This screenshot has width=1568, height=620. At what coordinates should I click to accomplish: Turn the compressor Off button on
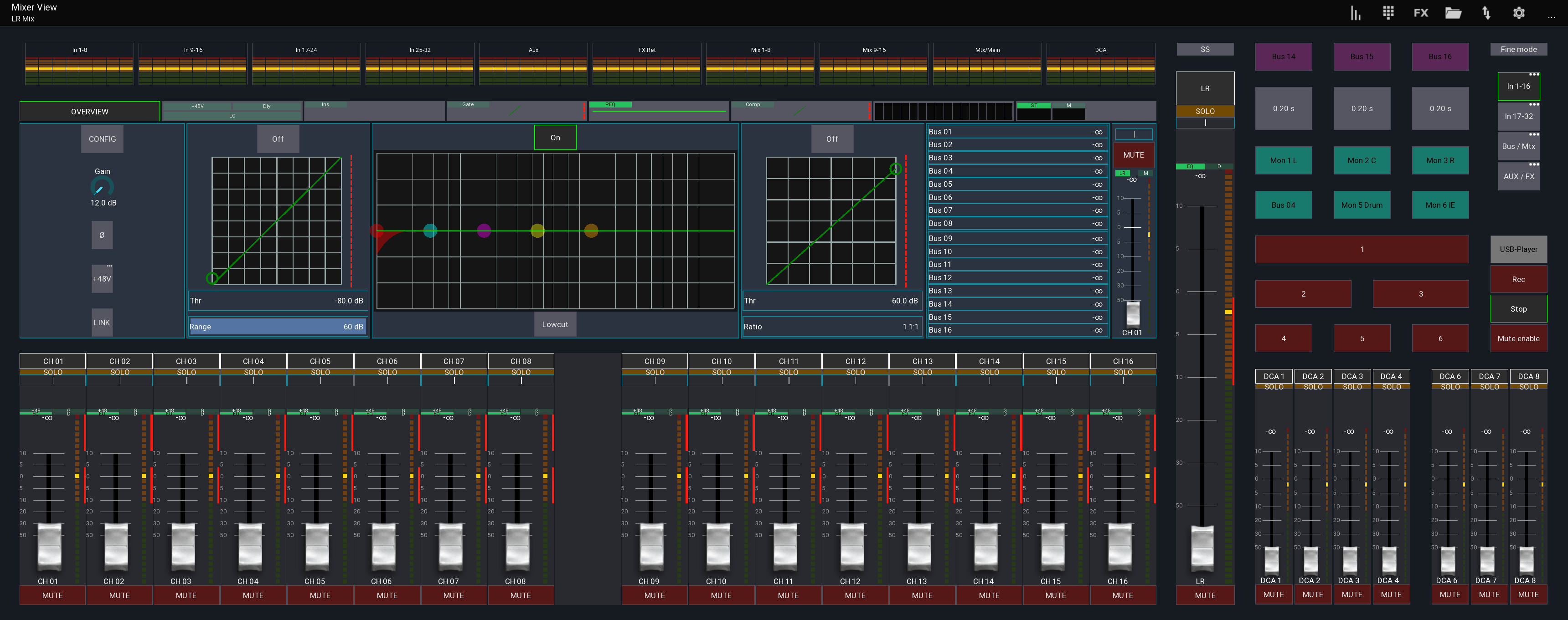(x=832, y=139)
